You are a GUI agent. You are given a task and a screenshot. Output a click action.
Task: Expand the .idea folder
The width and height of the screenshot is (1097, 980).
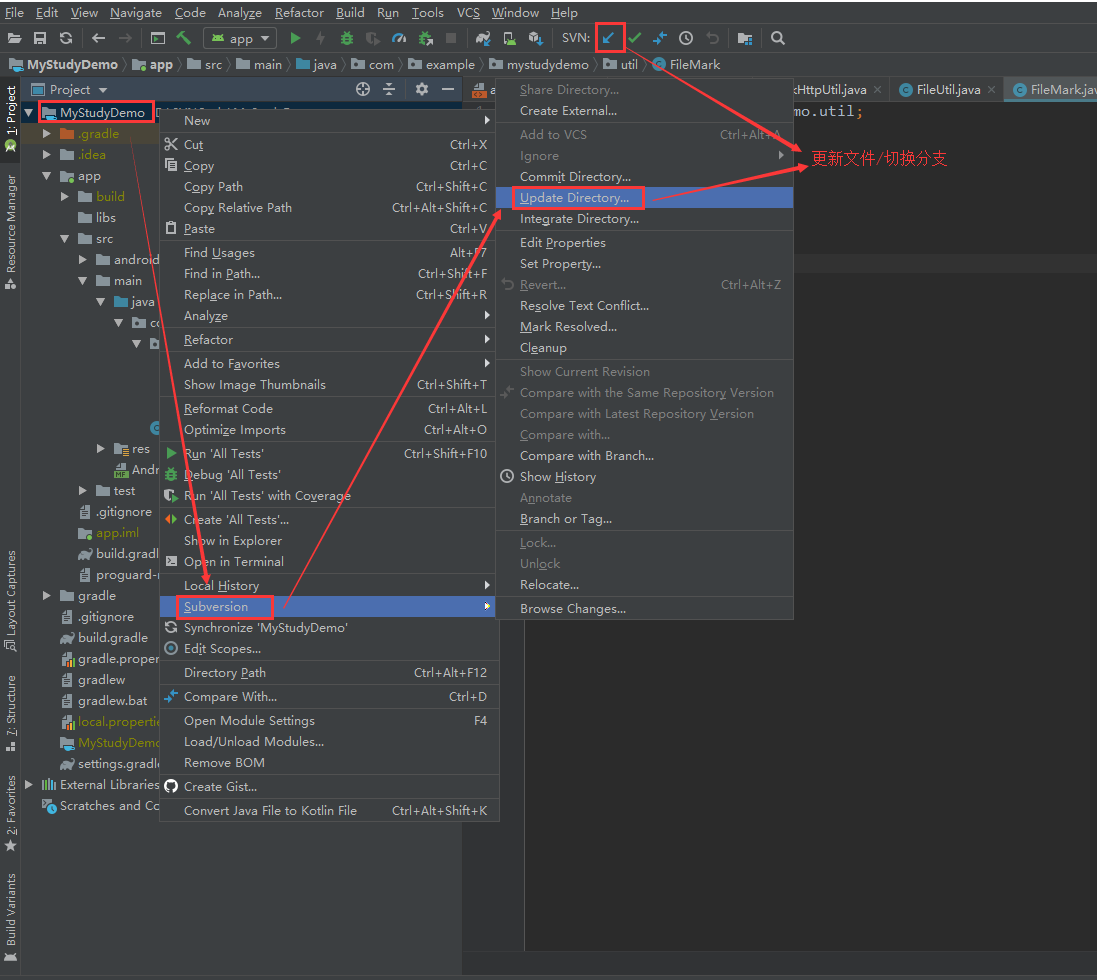pyautogui.click(x=47, y=155)
